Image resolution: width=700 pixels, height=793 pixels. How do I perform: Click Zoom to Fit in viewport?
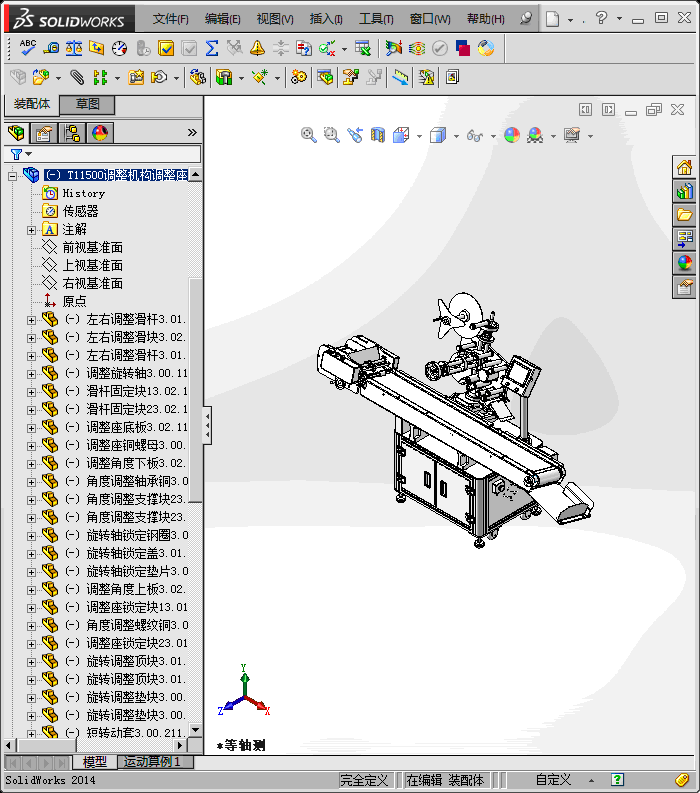(308, 135)
